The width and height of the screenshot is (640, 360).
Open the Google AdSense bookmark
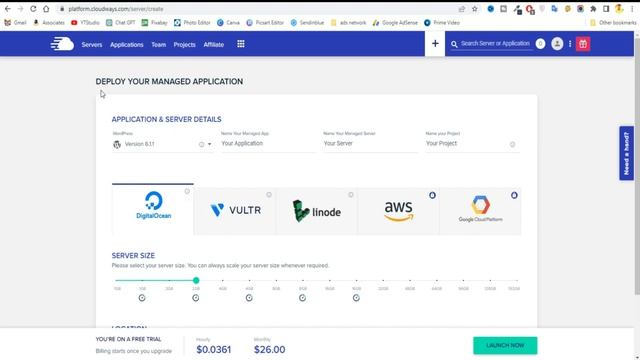395,22
